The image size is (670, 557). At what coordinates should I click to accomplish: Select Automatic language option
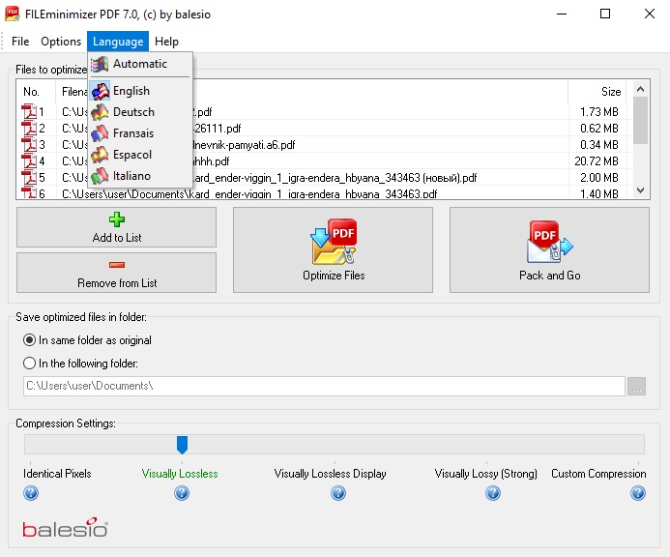click(139, 64)
